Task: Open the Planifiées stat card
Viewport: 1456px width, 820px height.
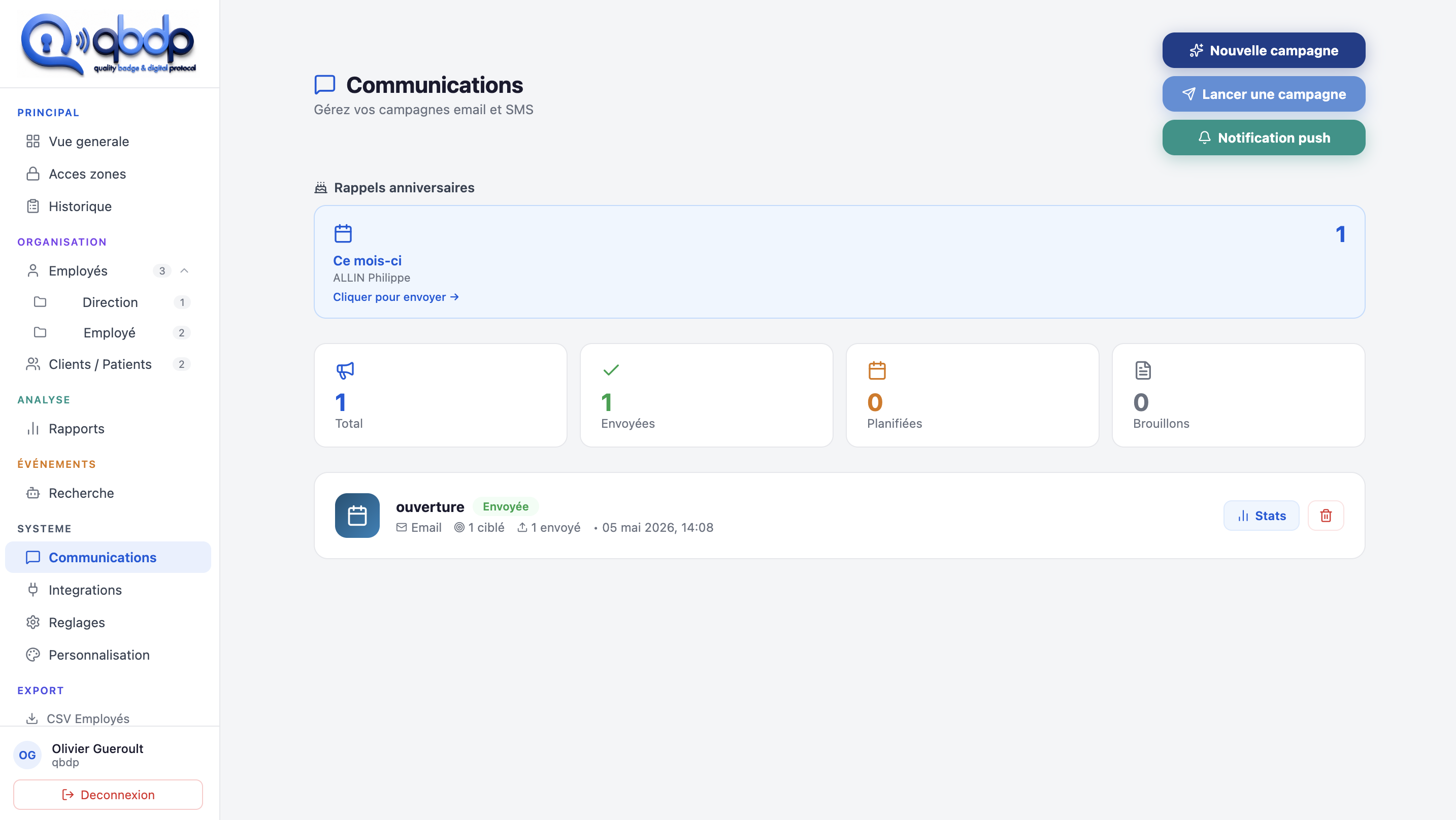Action: point(972,395)
